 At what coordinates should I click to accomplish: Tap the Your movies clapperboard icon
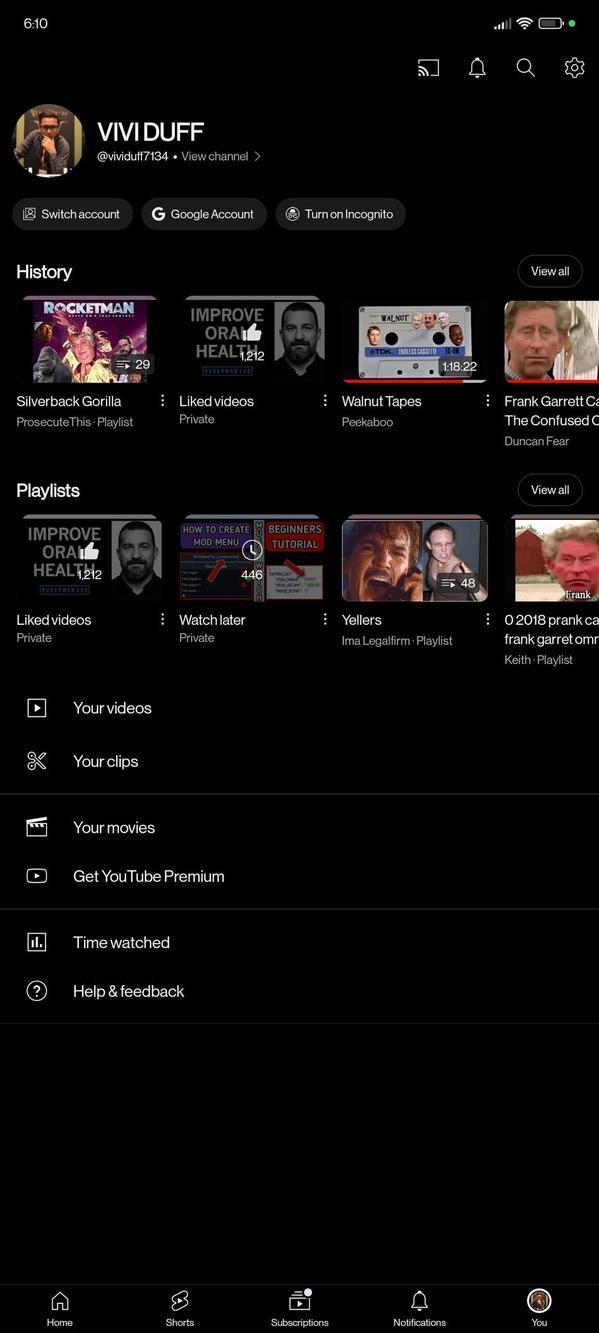[37, 828]
